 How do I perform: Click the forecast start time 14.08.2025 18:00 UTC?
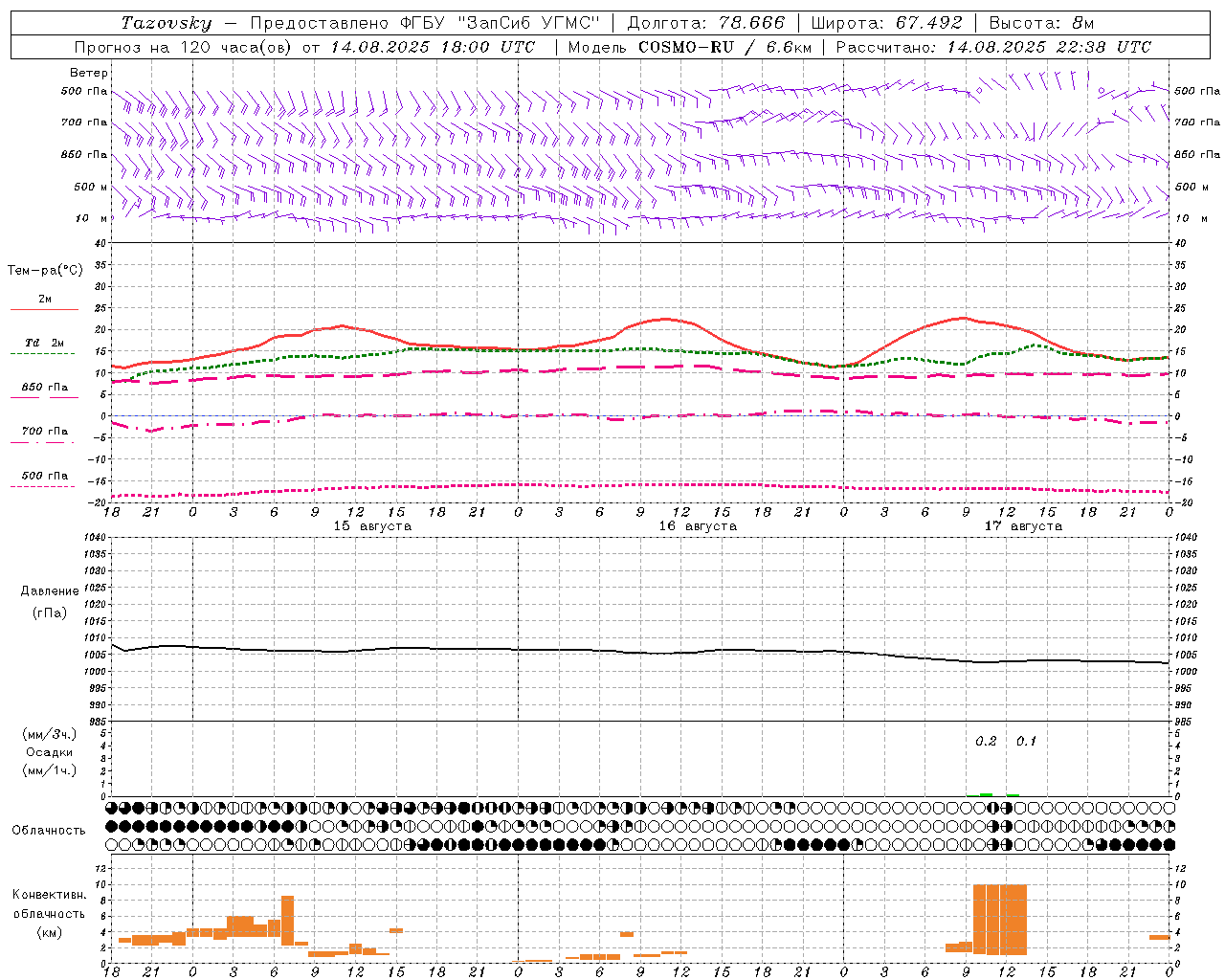tap(434, 47)
